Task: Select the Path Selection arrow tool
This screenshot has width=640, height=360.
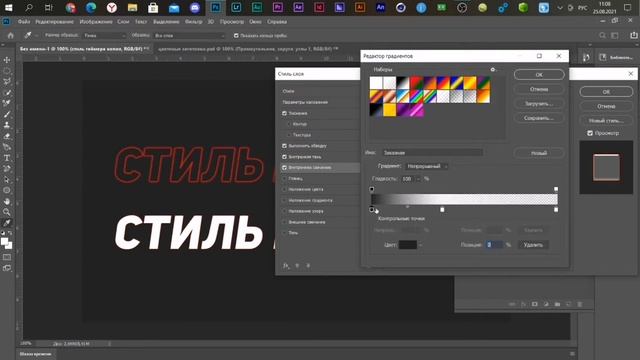Action: [7, 180]
